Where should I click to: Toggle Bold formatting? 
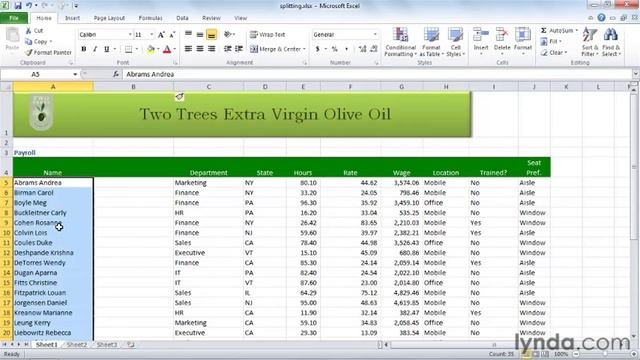(x=84, y=49)
